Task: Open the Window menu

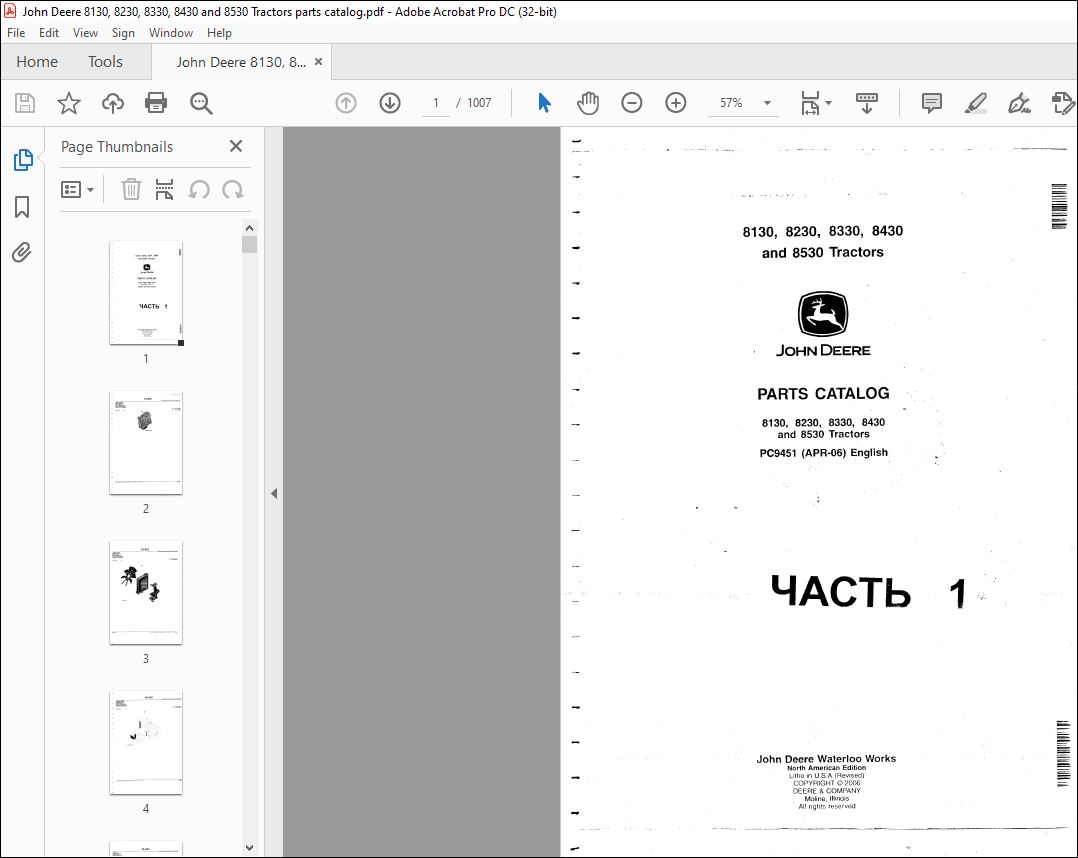Action: (x=170, y=32)
